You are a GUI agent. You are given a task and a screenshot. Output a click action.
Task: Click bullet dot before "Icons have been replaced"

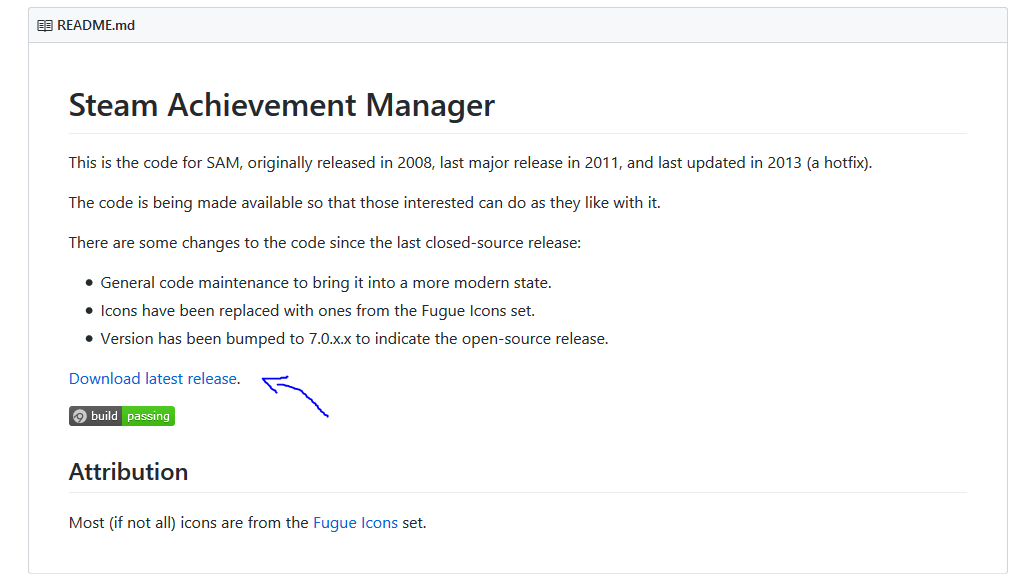(x=89, y=311)
